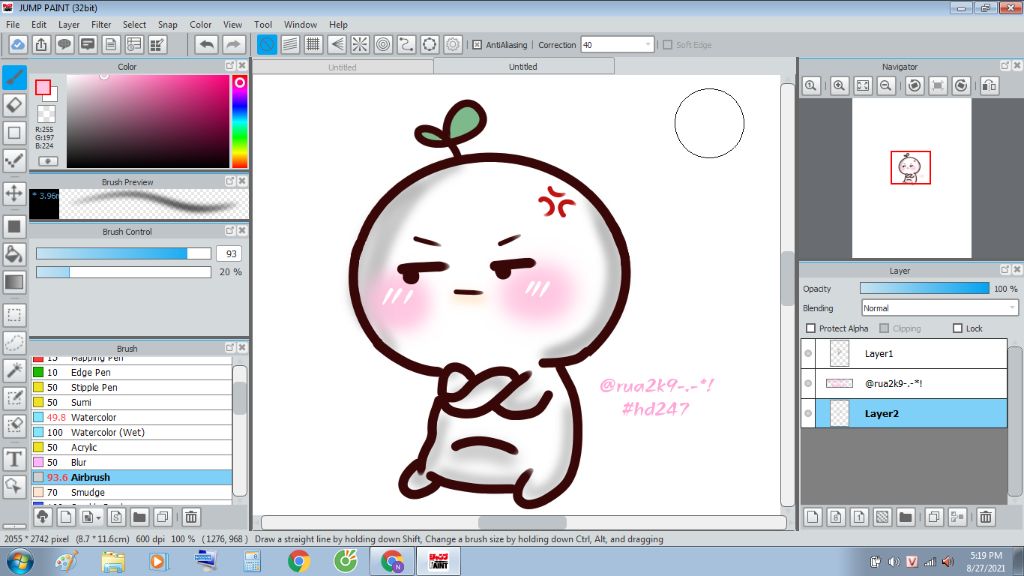Open the Windows Start menu

point(20,561)
